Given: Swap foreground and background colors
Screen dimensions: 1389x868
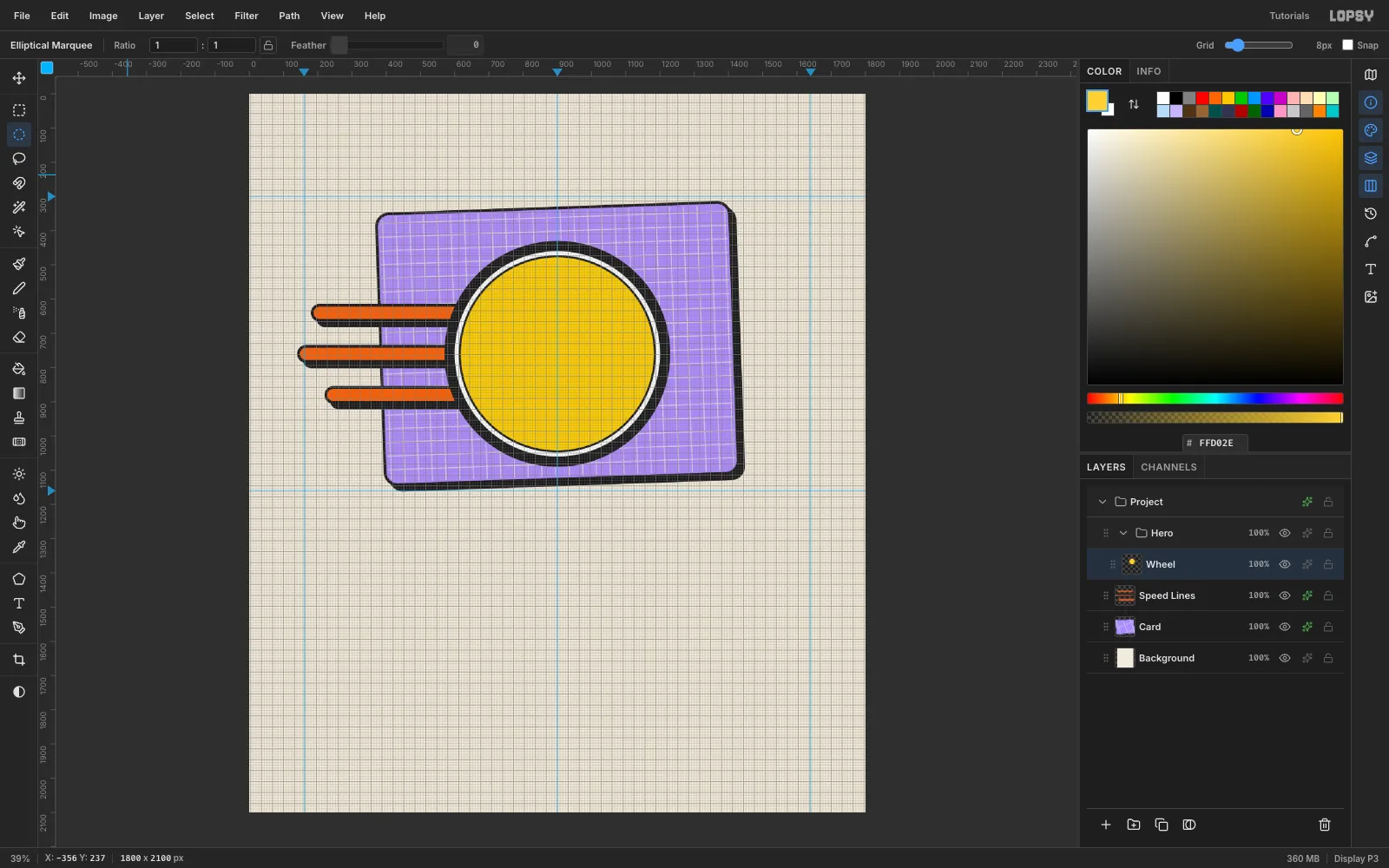Looking at the screenshot, I should click(1134, 104).
